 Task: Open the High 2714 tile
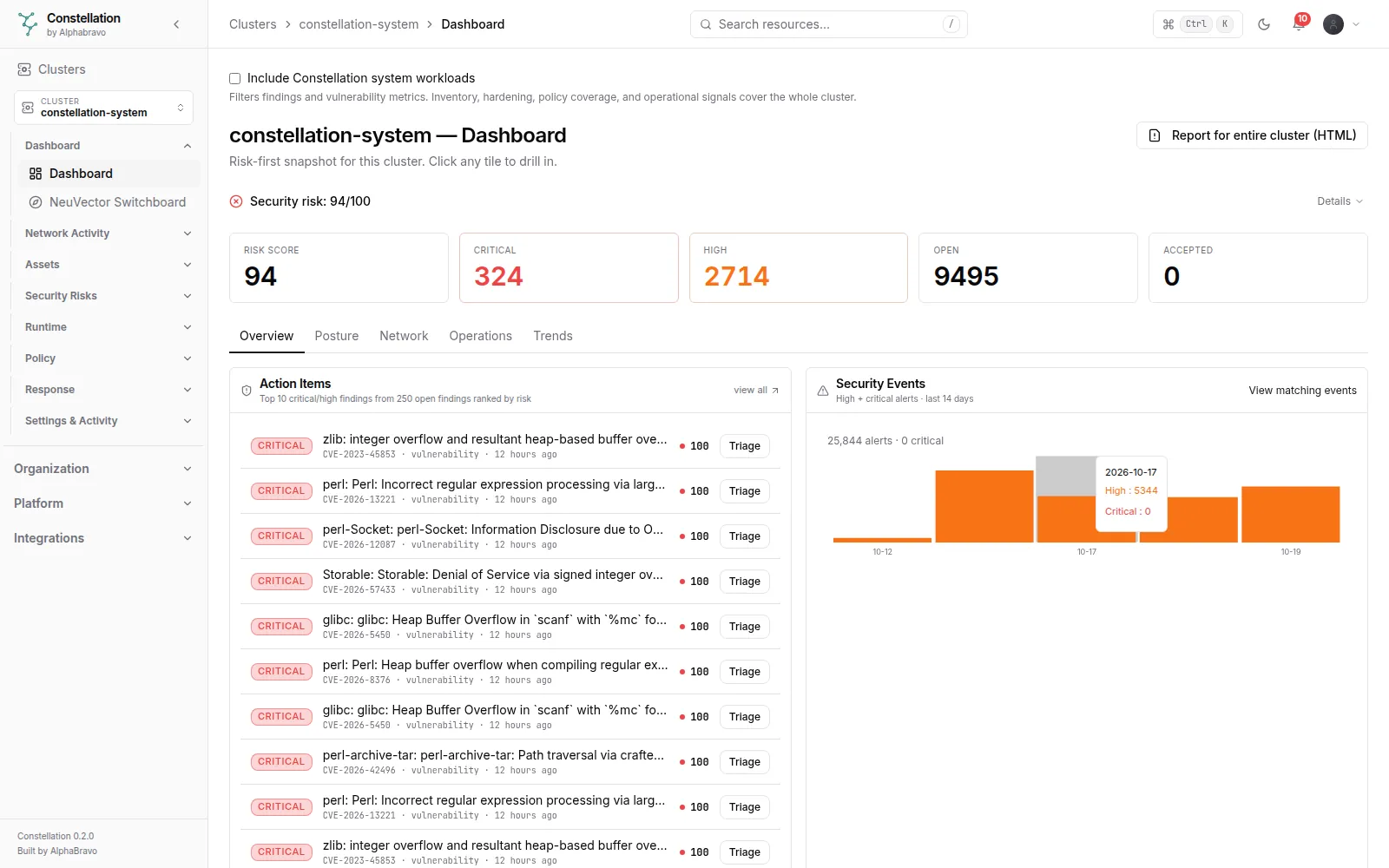click(x=799, y=267)
